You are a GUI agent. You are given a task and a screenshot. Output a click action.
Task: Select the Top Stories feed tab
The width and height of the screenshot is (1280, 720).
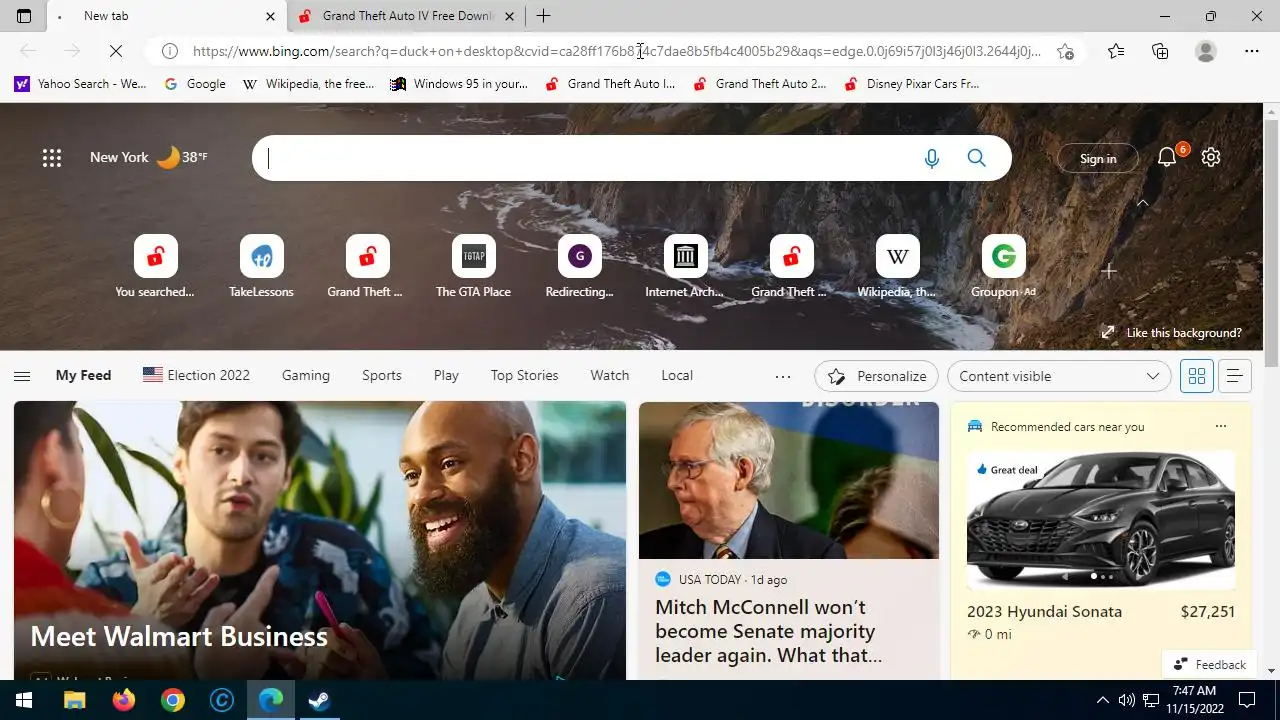tap(524, 375)
